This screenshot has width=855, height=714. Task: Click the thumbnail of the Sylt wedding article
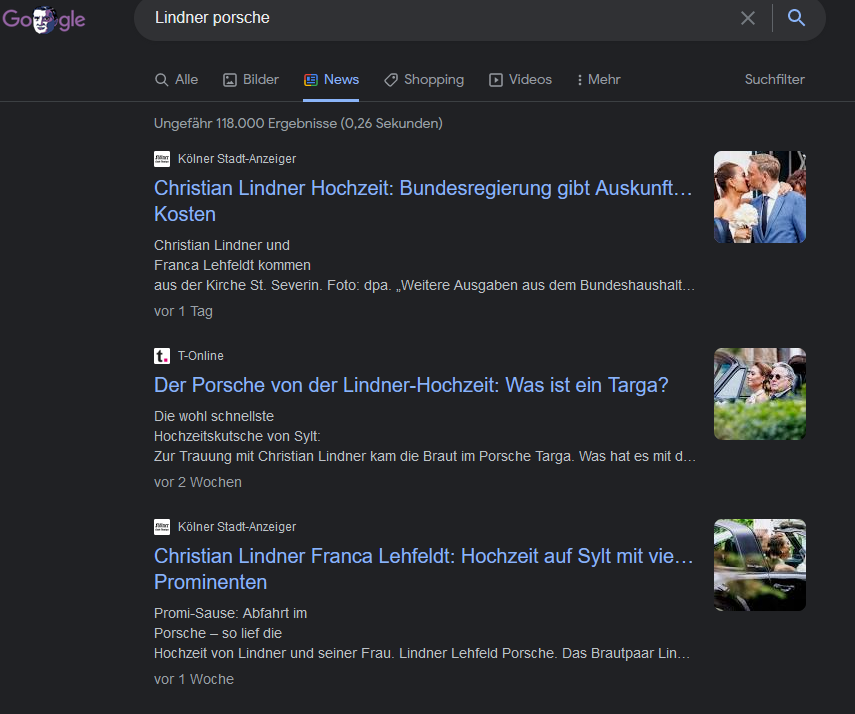coord(759,565)
